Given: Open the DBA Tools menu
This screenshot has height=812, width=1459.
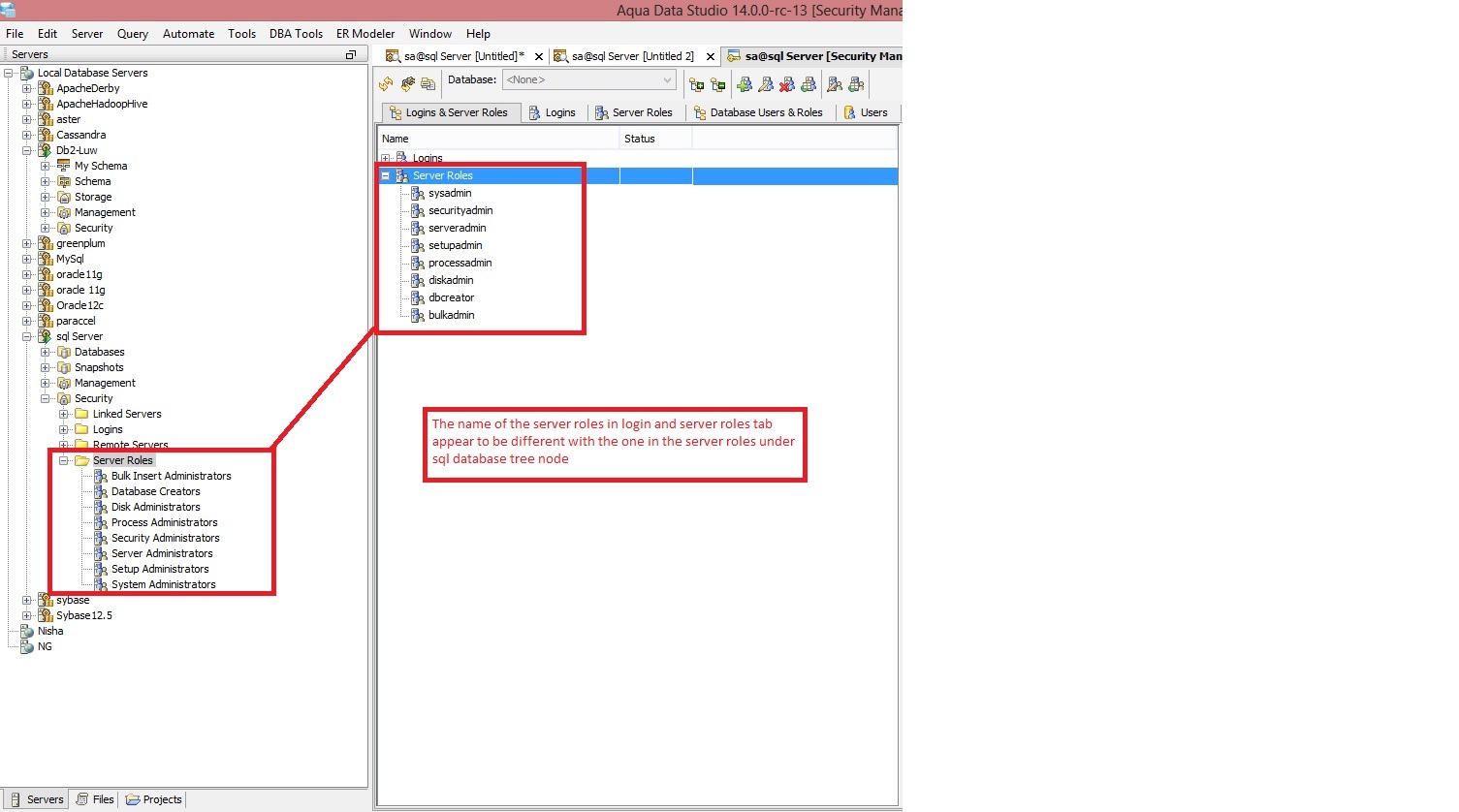Looking at the screenshot, I should click(x=296, y=33).
